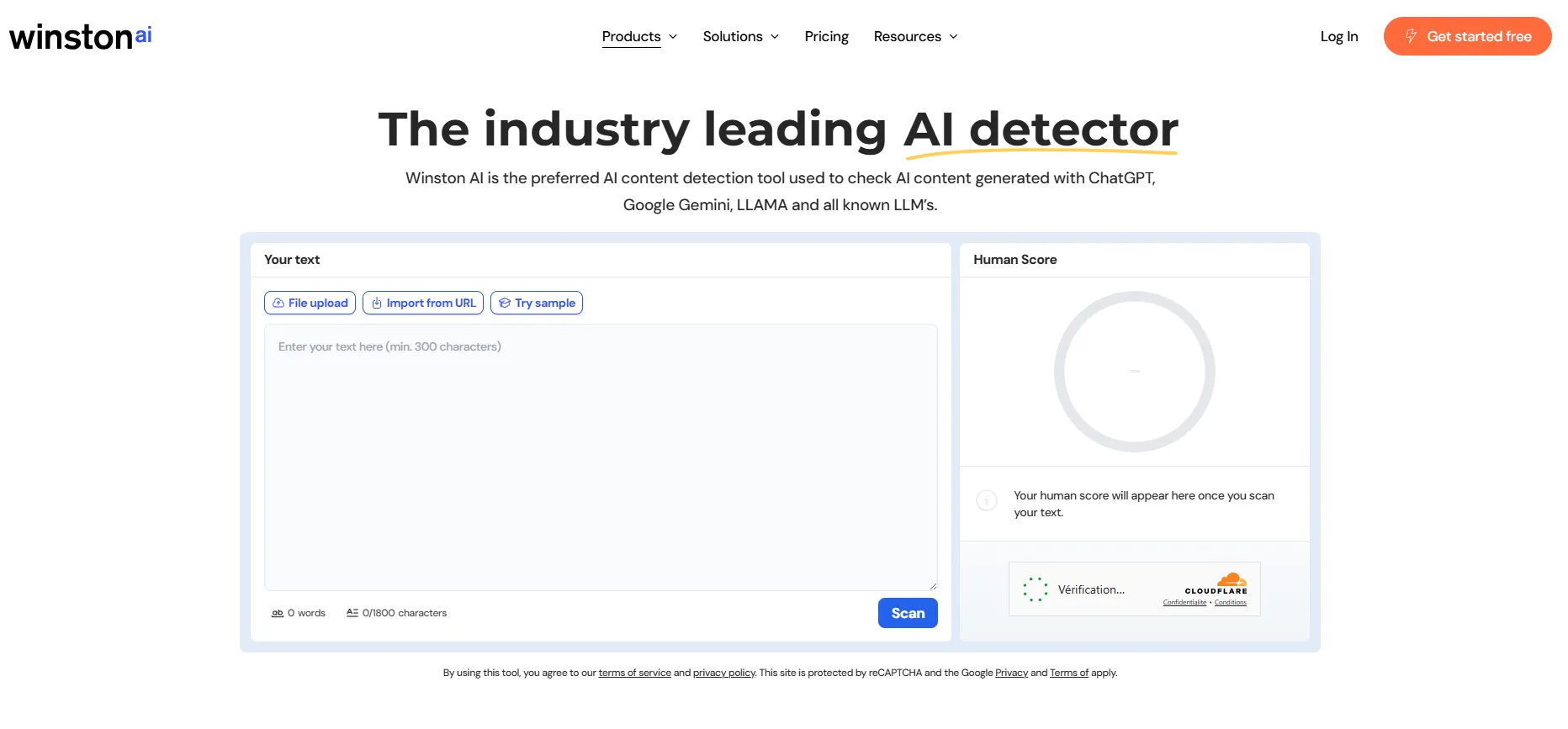Click the graduation cap sample icon
This screenshot has width=1568, height=729.
point(505,303)
